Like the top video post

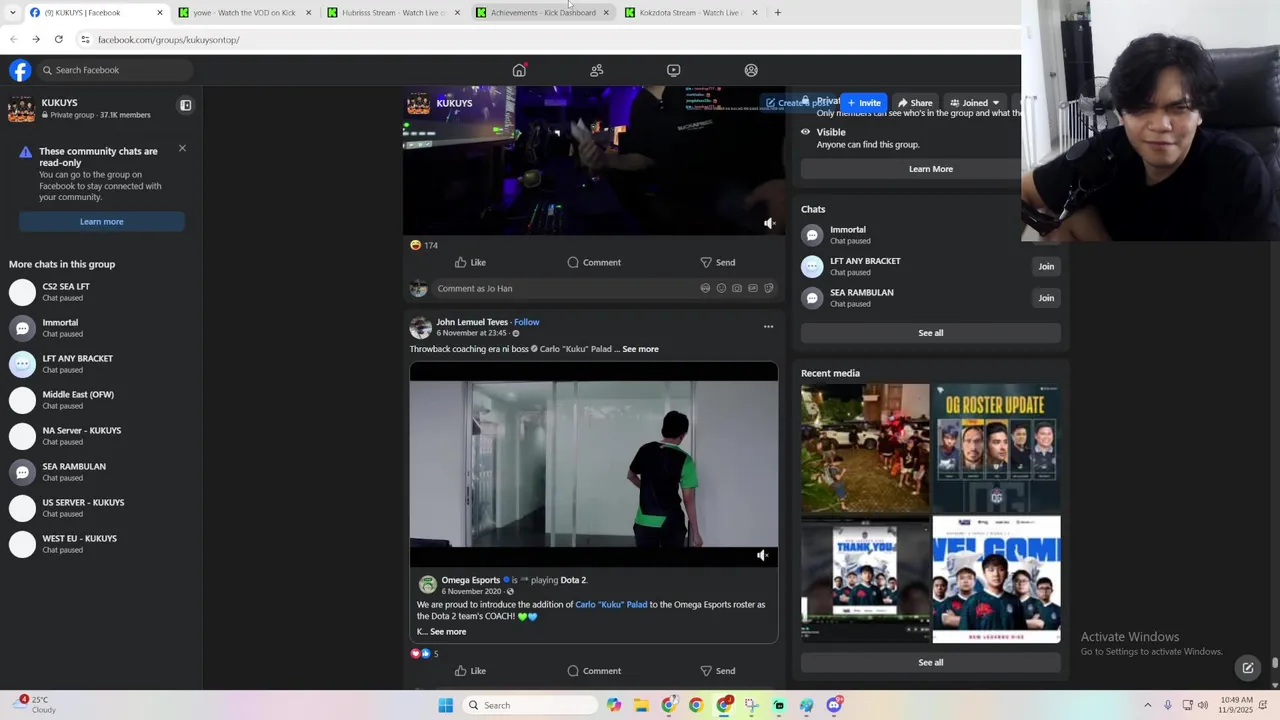click(470, 262)
